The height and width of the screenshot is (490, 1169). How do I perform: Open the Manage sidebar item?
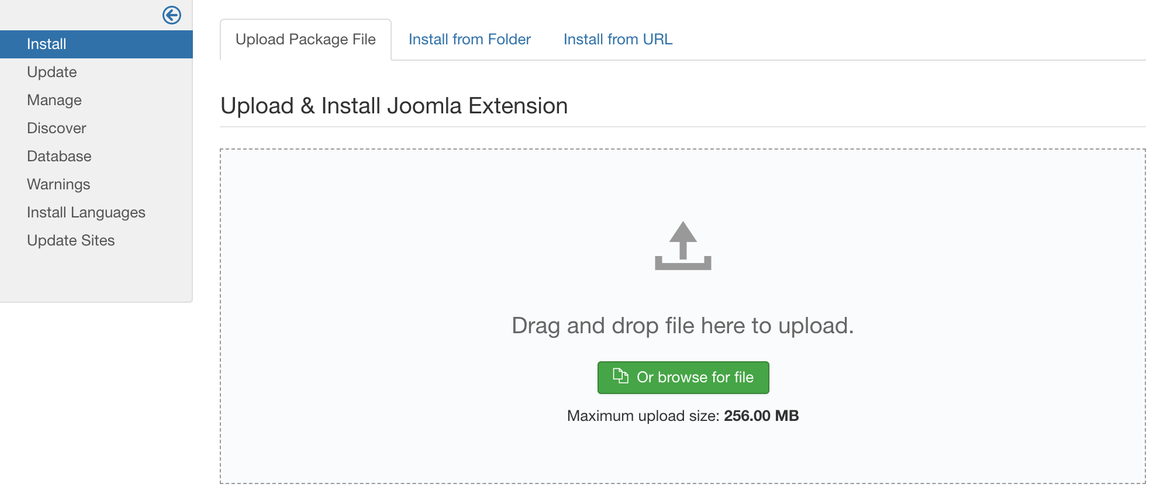54,100
